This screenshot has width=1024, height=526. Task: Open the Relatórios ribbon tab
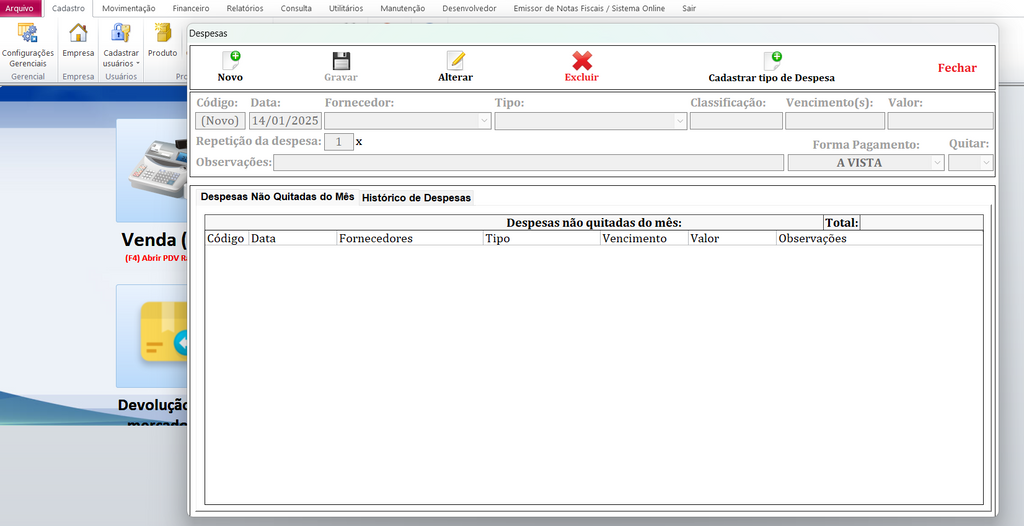[245, 8]
